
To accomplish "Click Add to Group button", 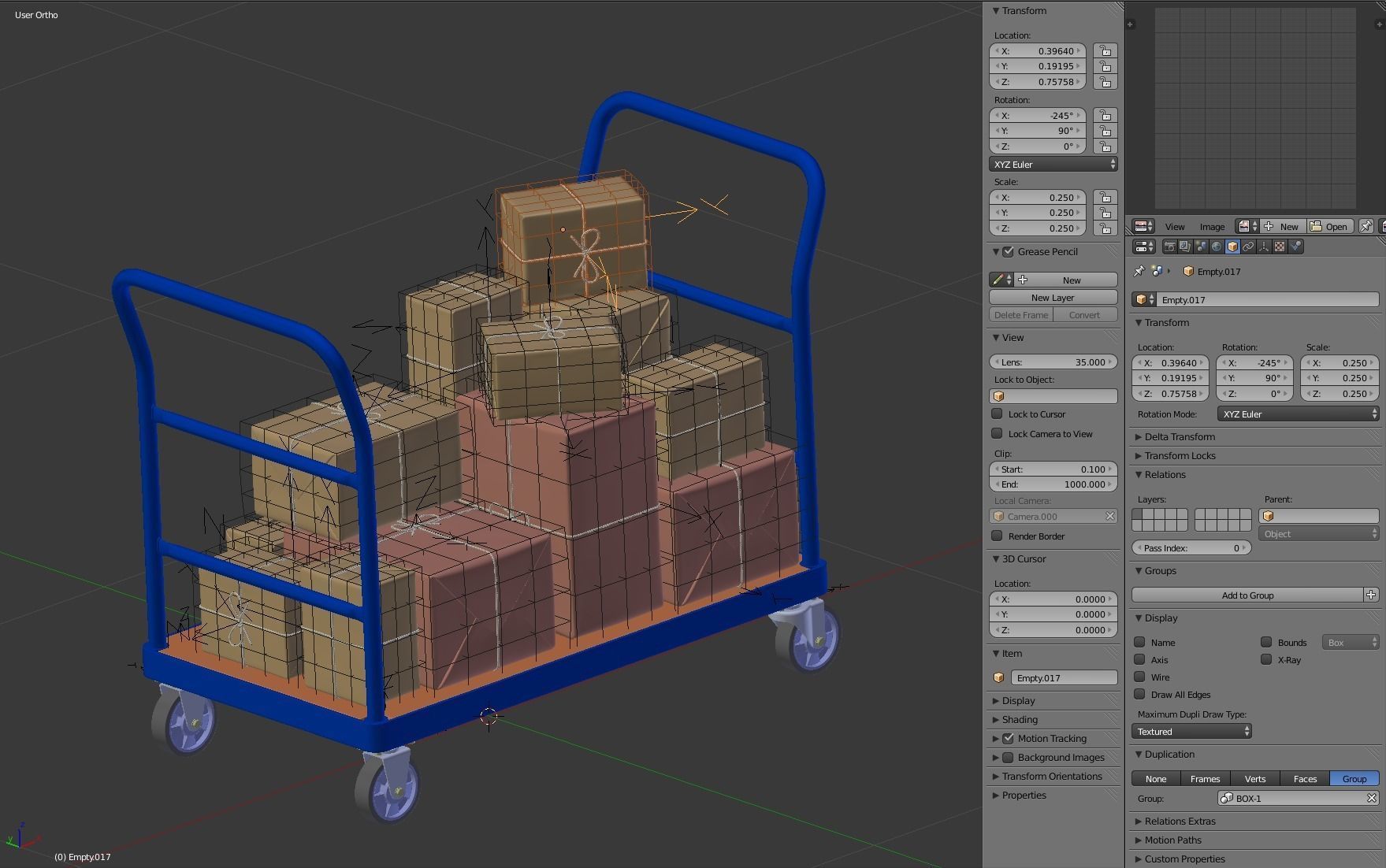I will pos(1247,595).
